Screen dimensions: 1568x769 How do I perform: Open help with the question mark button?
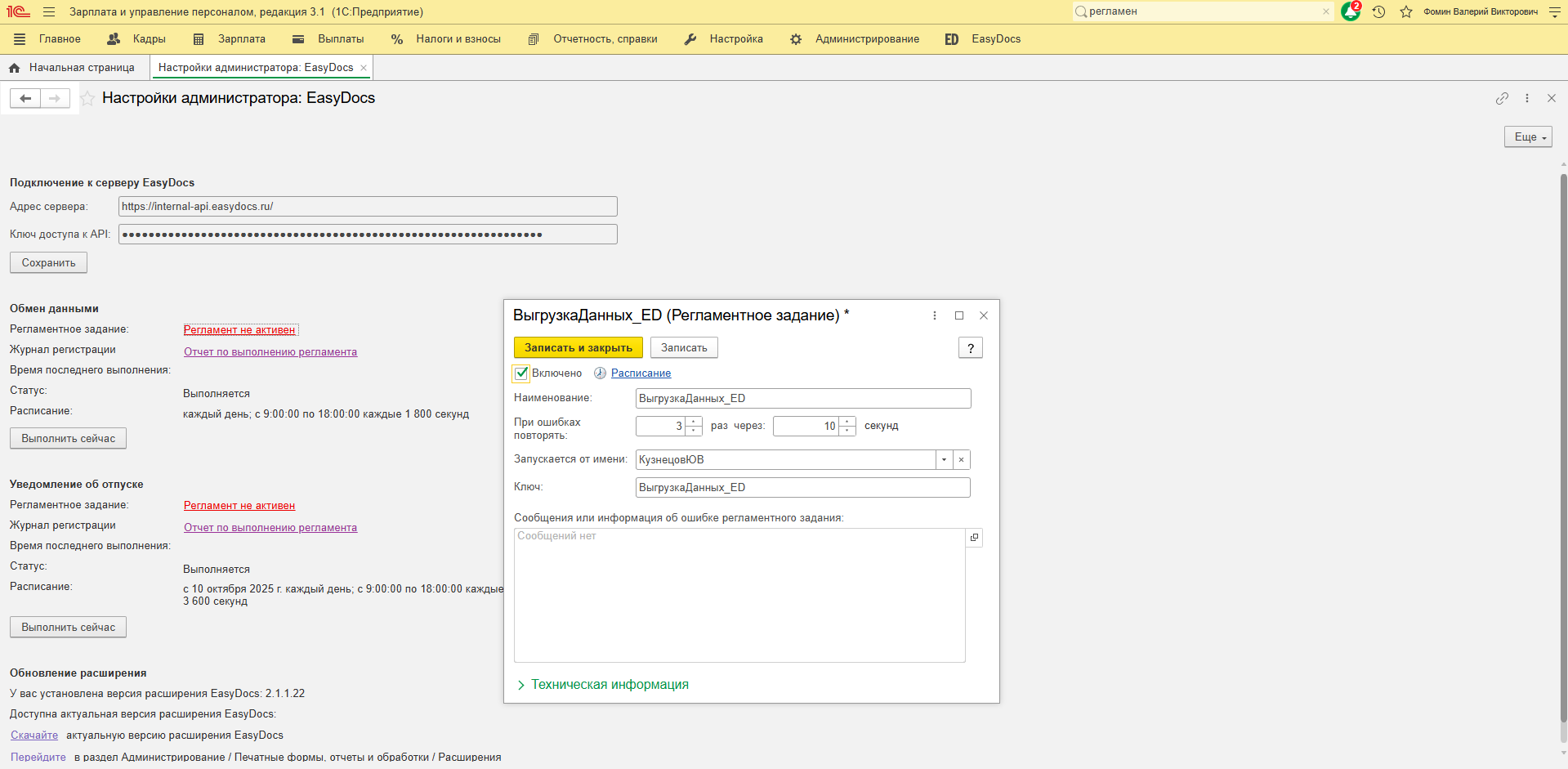pos(970,348)
